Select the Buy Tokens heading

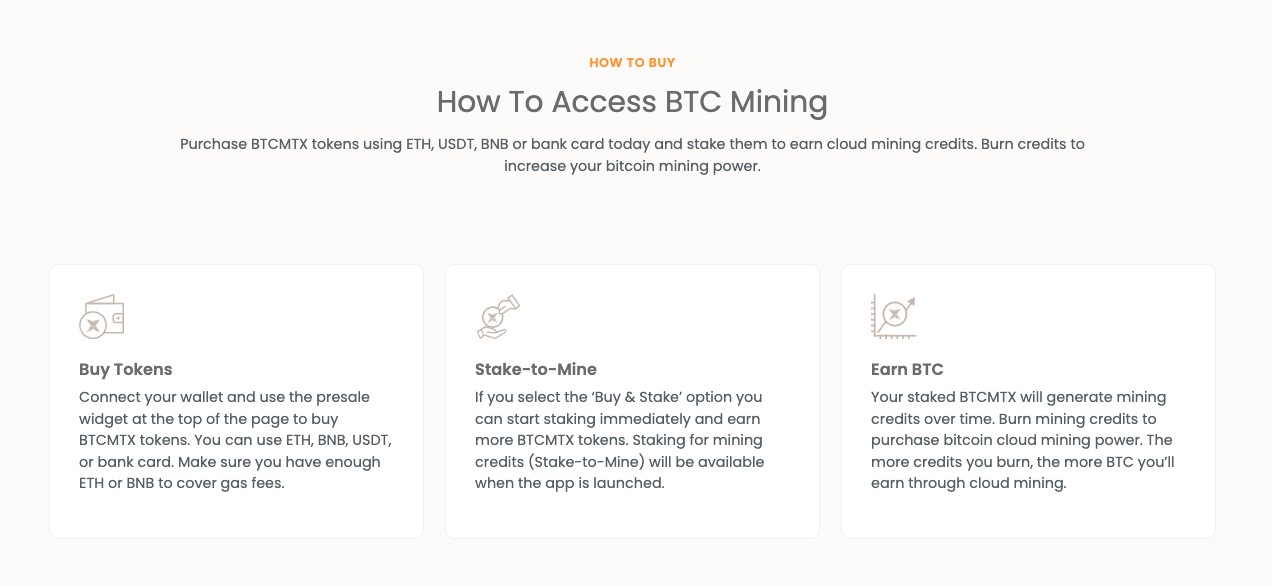tap(126, 369)
